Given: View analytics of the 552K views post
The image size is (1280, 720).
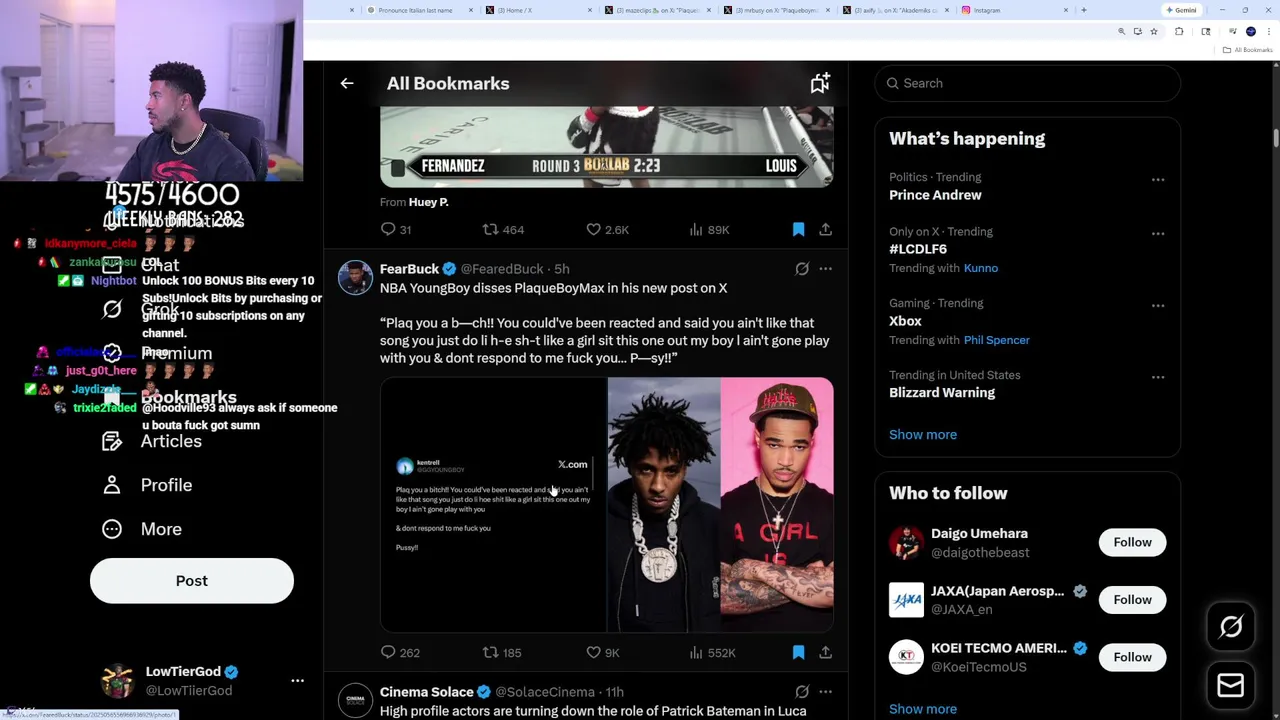Looking at the screenshot, I should pos(712,653).
